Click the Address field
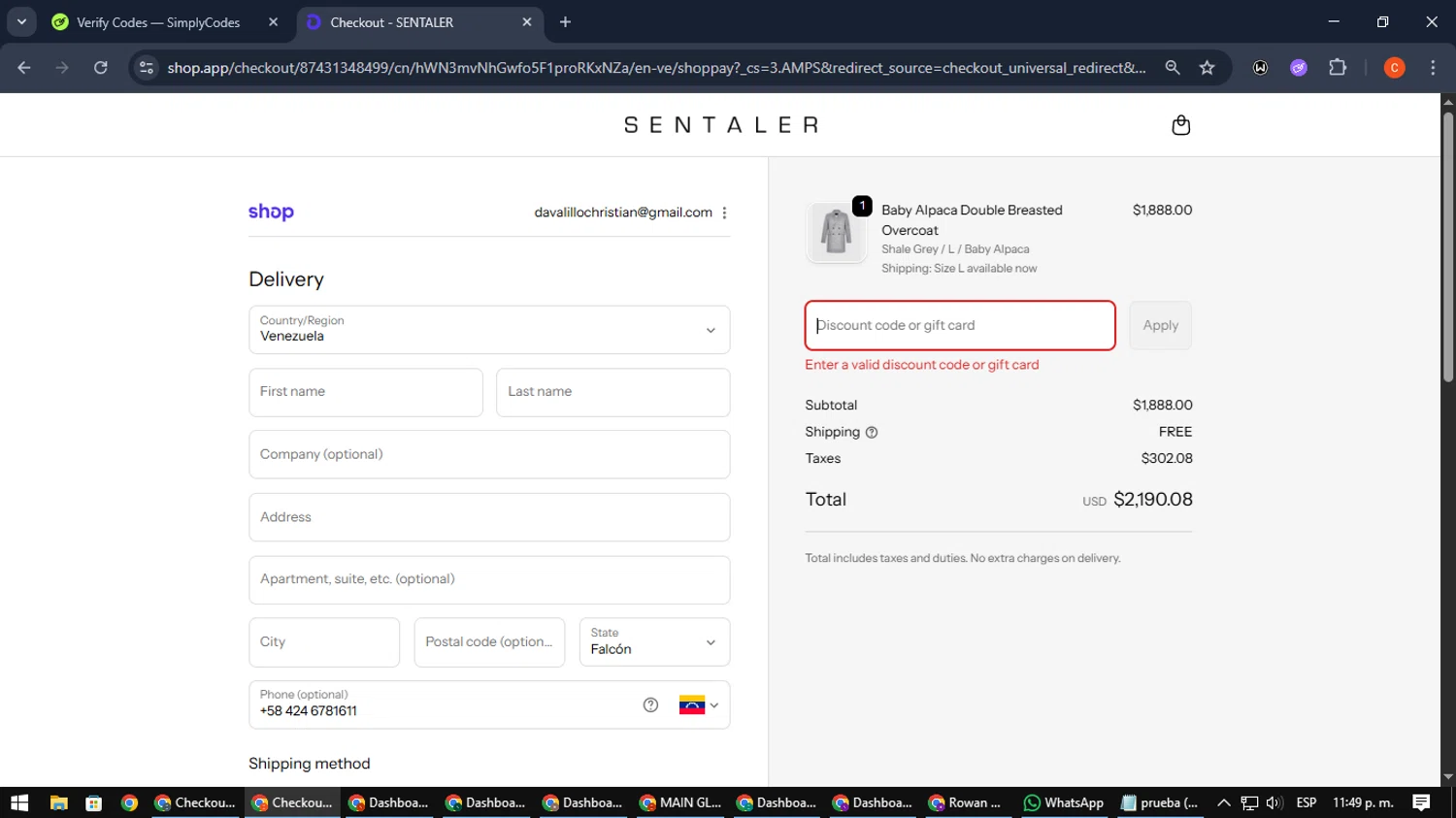This screenshot has height=818, width=1456. click(489, 517)
